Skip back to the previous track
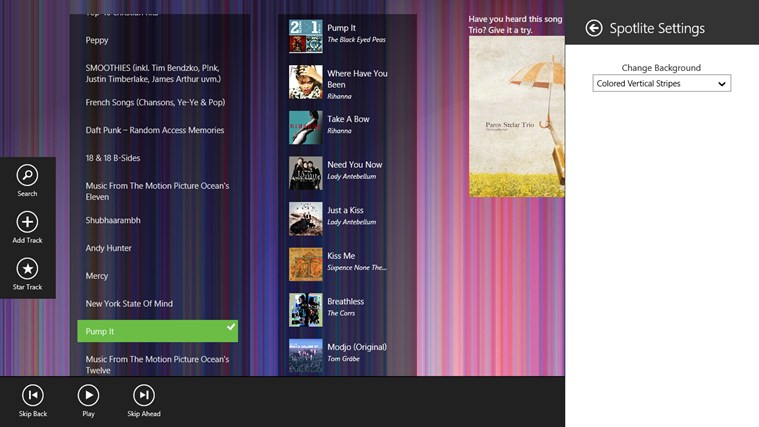 [x=33, y=396]
